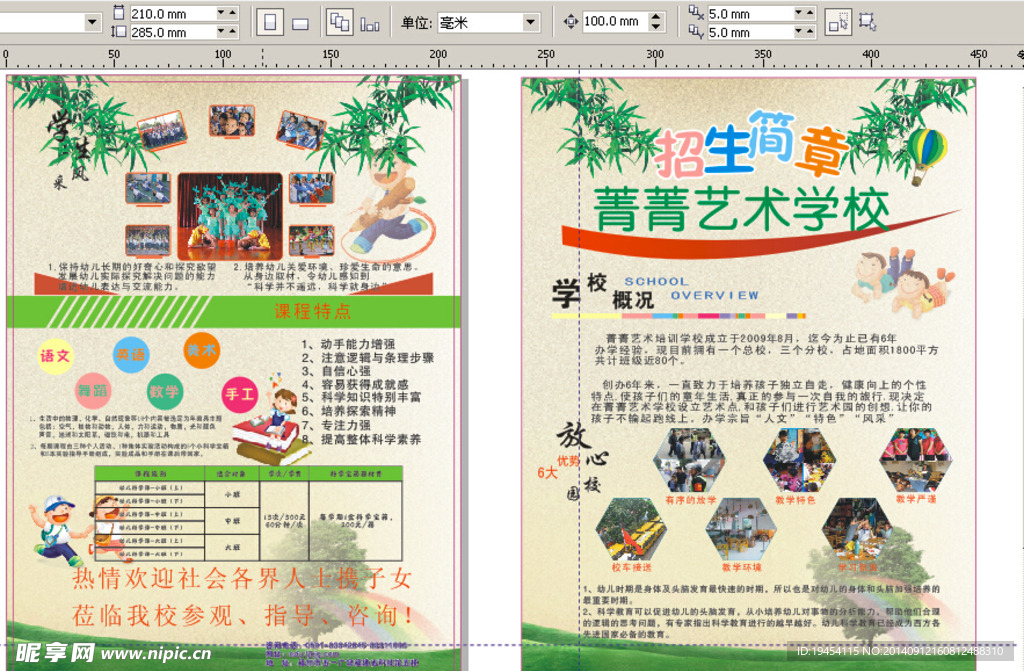Viewport: 1024px width, 671px height.
Task: Select the large stage performance photo
Action: coord(230,216)
